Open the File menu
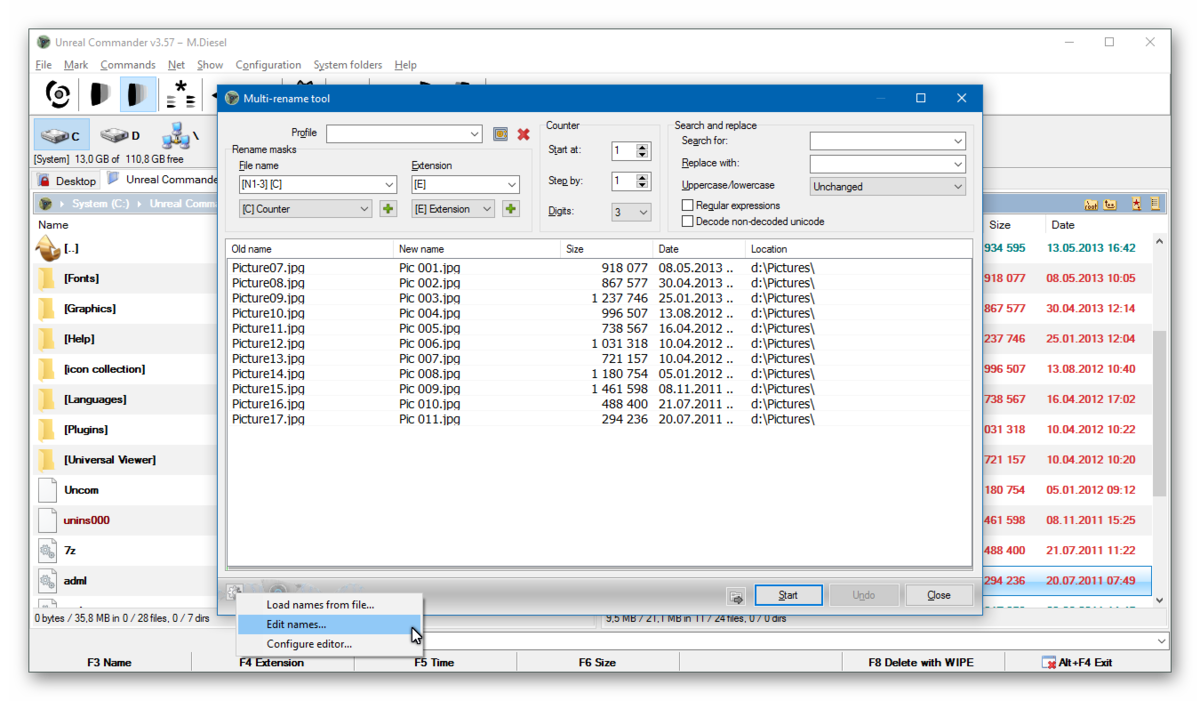 tap(44, 65)
